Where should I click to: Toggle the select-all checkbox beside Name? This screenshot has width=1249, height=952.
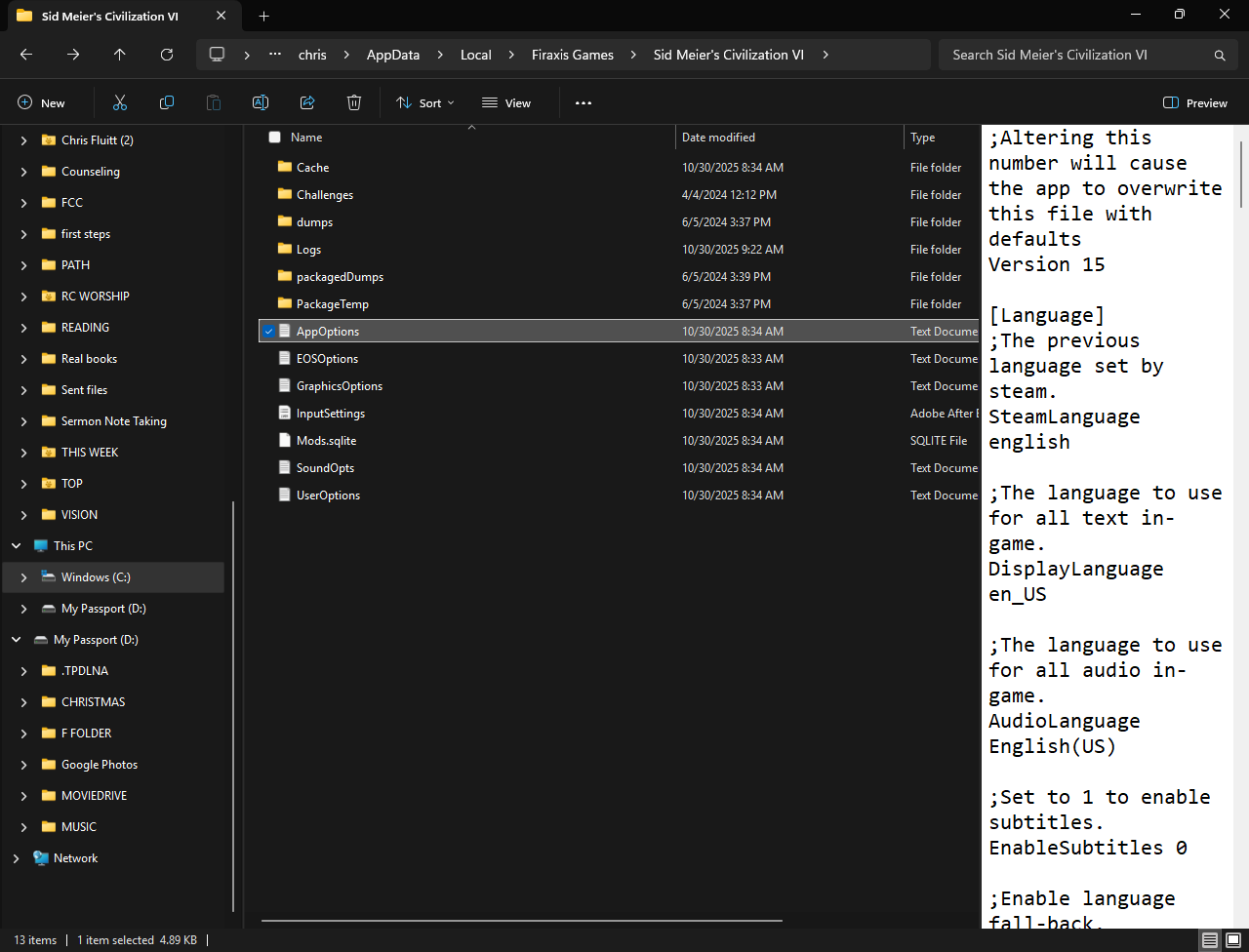tap(274, 138)
